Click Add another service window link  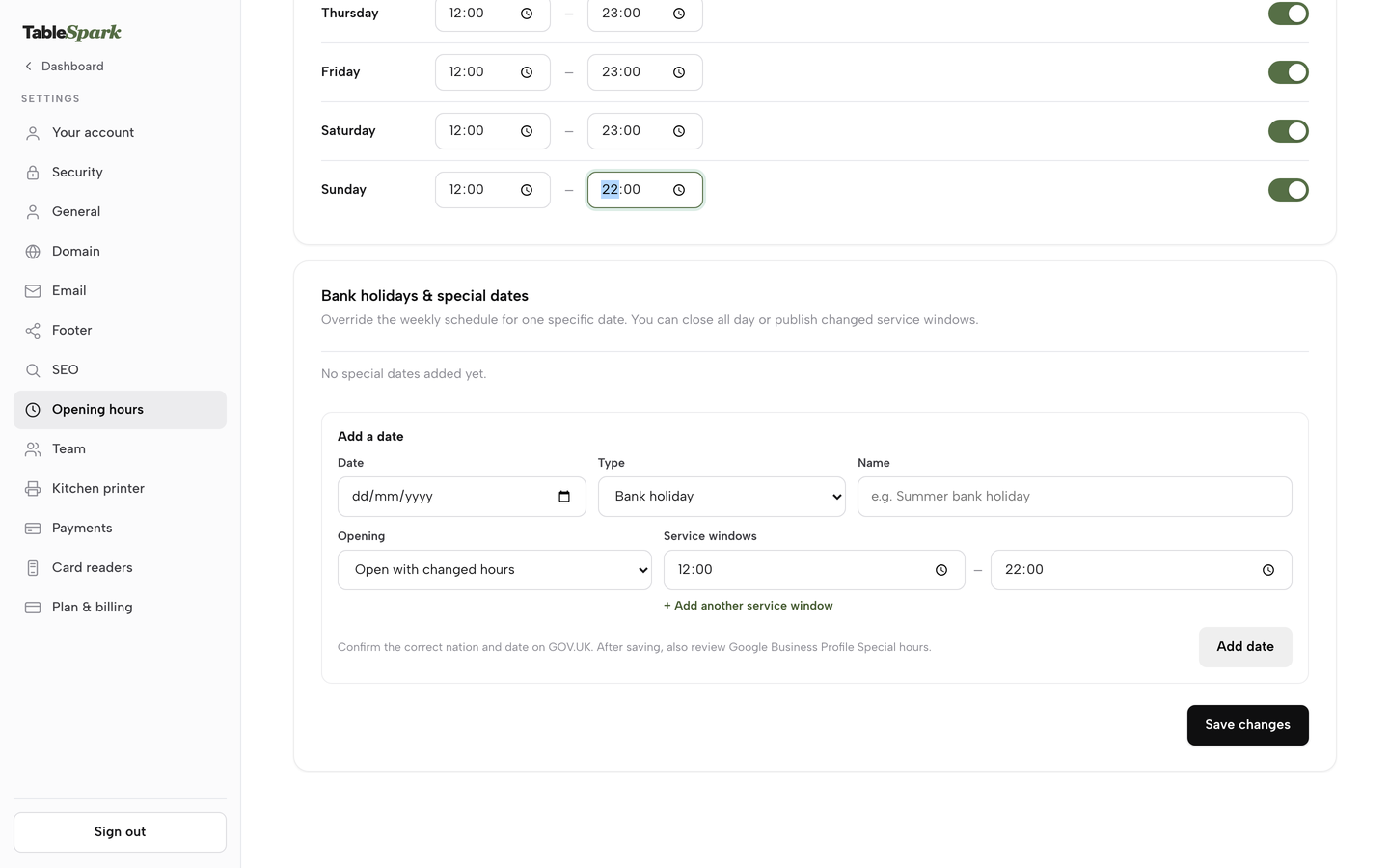(749, 606)
